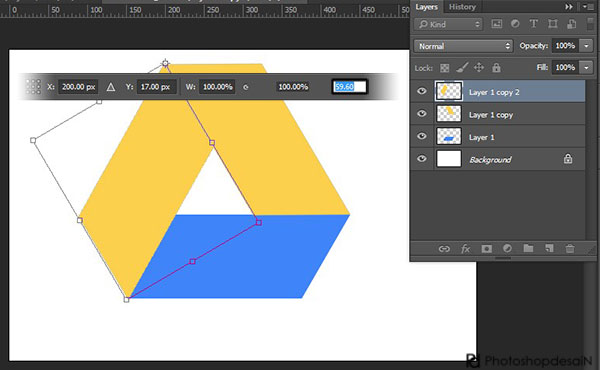The width and height of the screenshot is (600, 370).
Task: Click the W width percentage field
Action: [x=217, y=87]
